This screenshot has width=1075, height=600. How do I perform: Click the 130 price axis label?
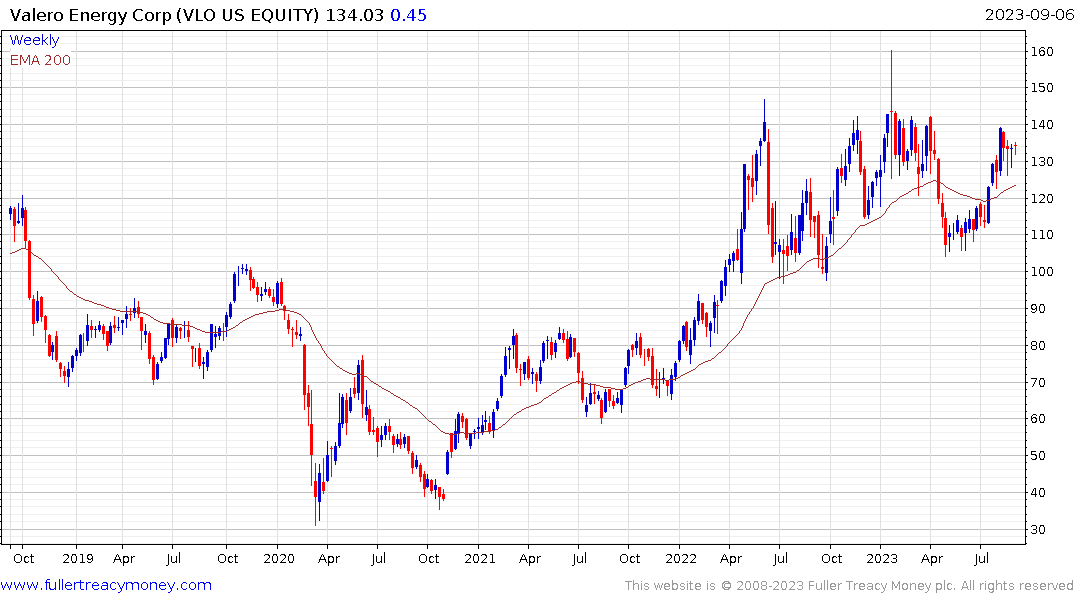click(x=1041, y=162)
